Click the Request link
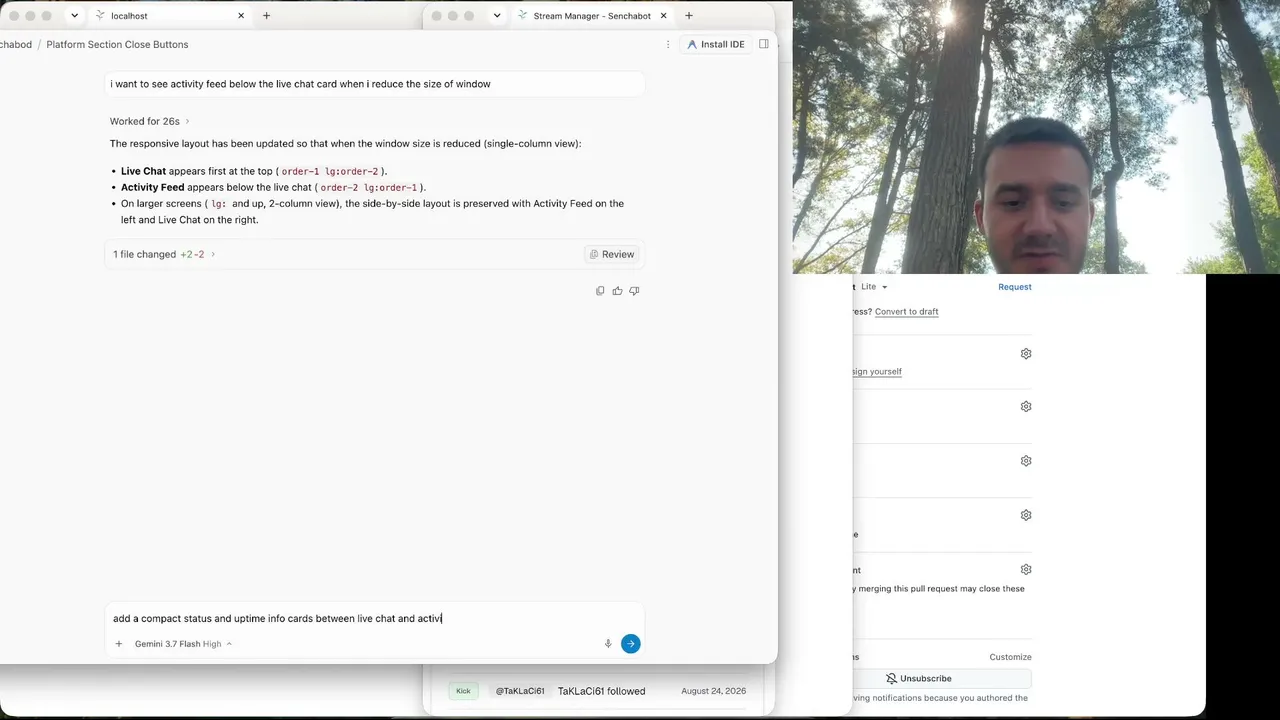 pos(1014,287)
